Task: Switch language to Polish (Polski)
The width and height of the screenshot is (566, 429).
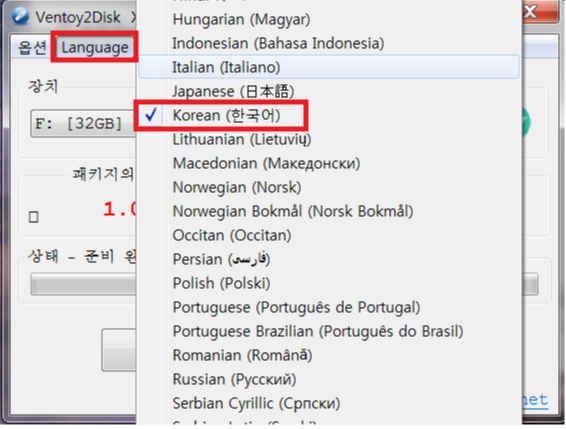Action: click(329, 283)
